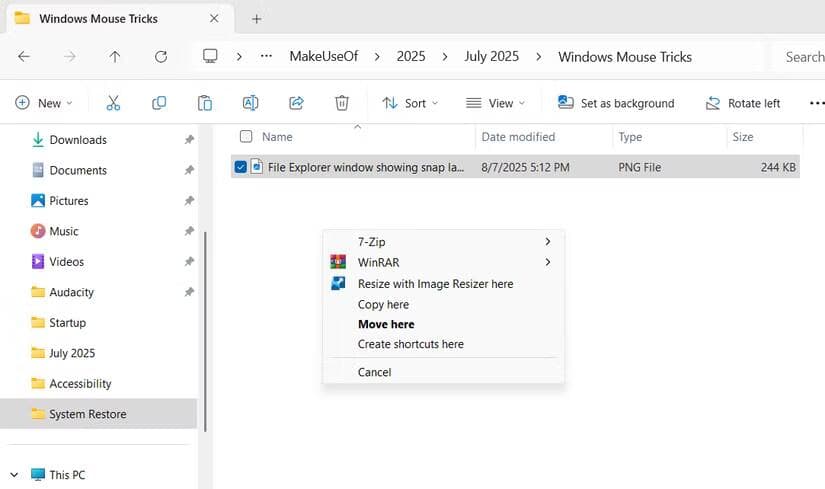
Task: Navigate to 2025 folder in breadcrumb
Action: pos(411,56)
